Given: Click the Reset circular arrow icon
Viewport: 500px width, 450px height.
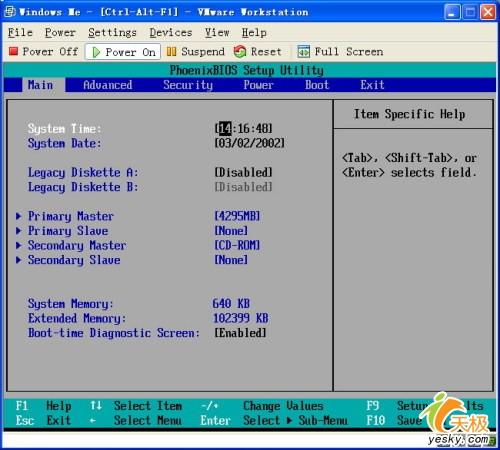Looking at the screenshot, I should (x=240, y=51).
